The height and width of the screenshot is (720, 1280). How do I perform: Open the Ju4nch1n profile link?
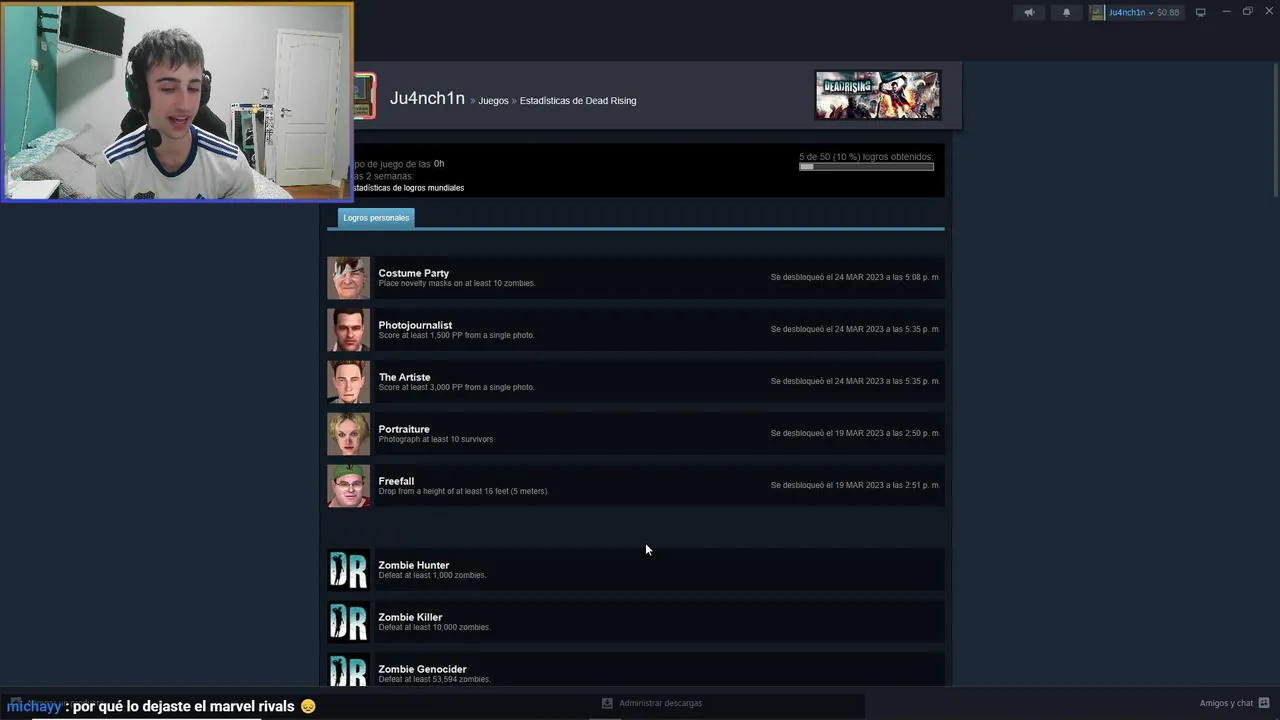427,98
